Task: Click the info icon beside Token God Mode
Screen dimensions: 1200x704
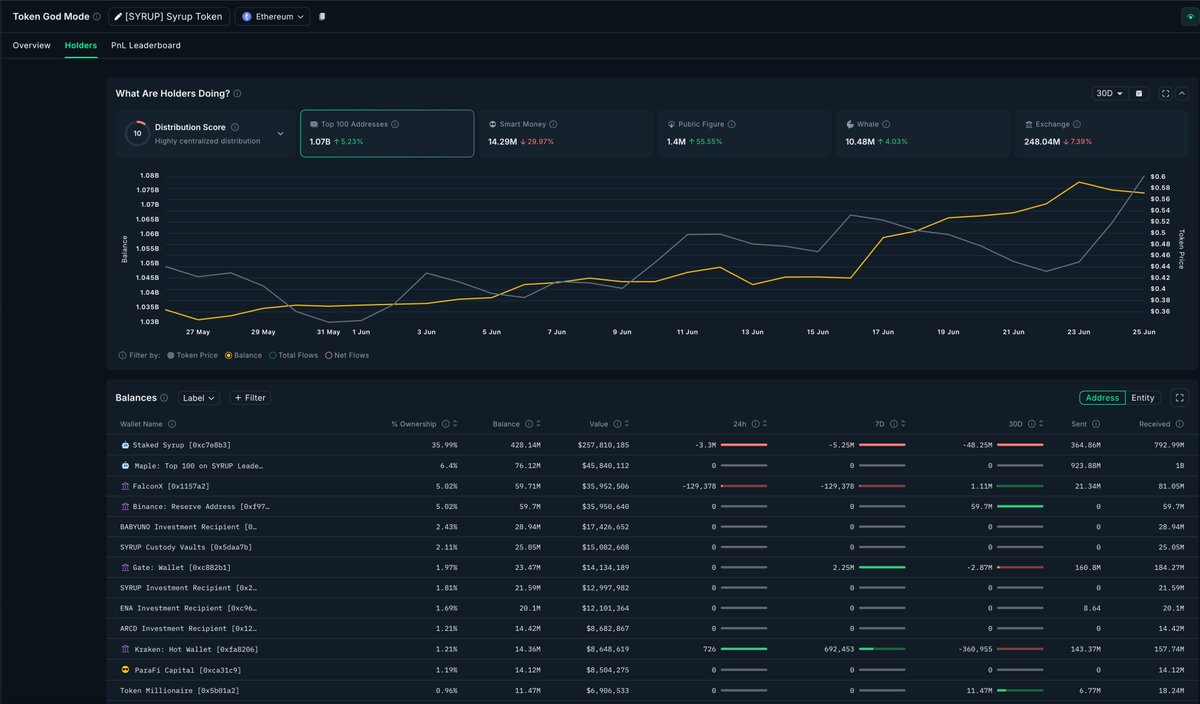Action: [x=97, y=17]
